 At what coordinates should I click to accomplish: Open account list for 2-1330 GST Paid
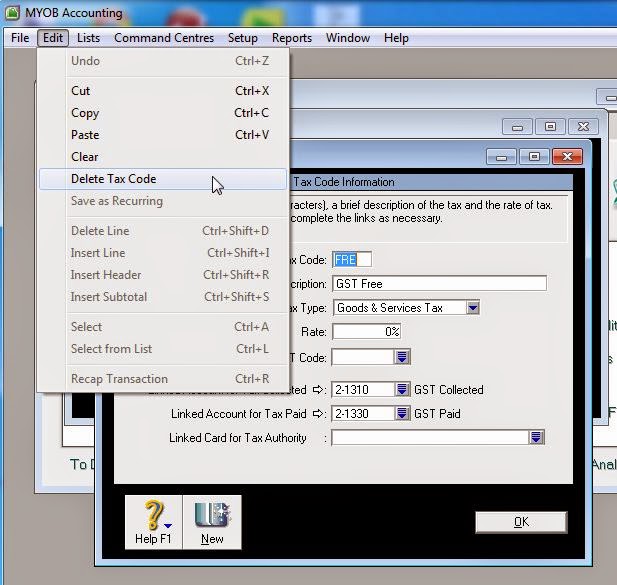click(402, 413)
